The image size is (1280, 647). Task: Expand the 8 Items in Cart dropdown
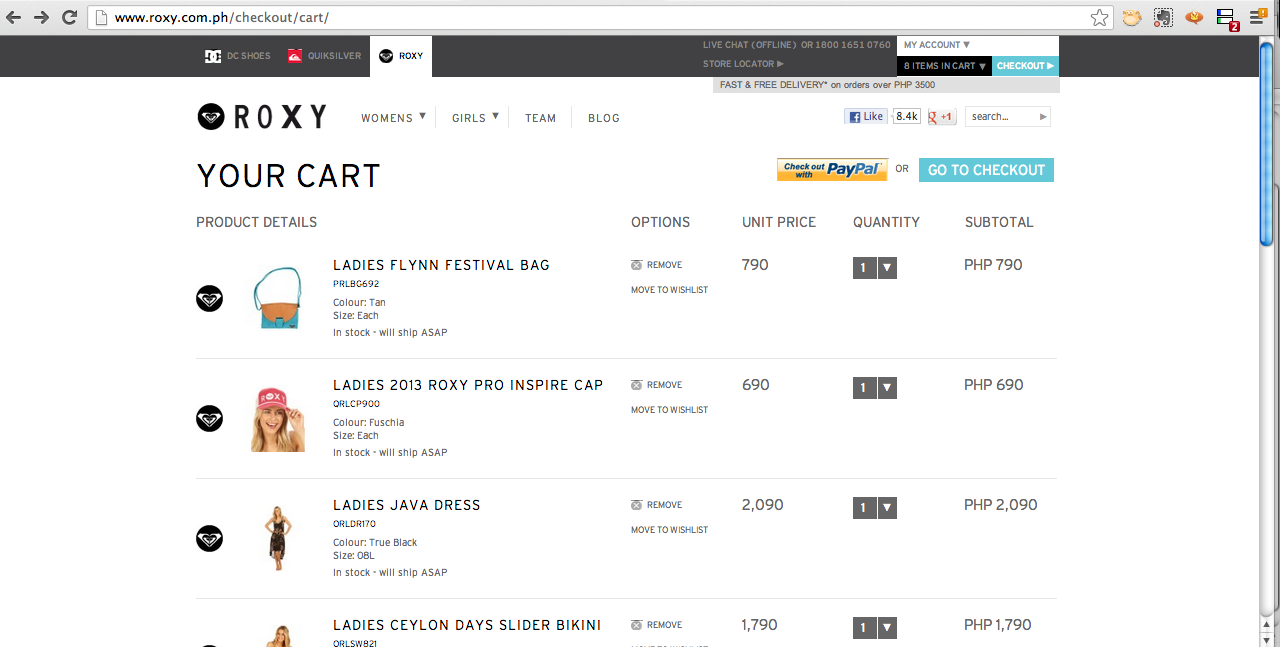(945, 66)
